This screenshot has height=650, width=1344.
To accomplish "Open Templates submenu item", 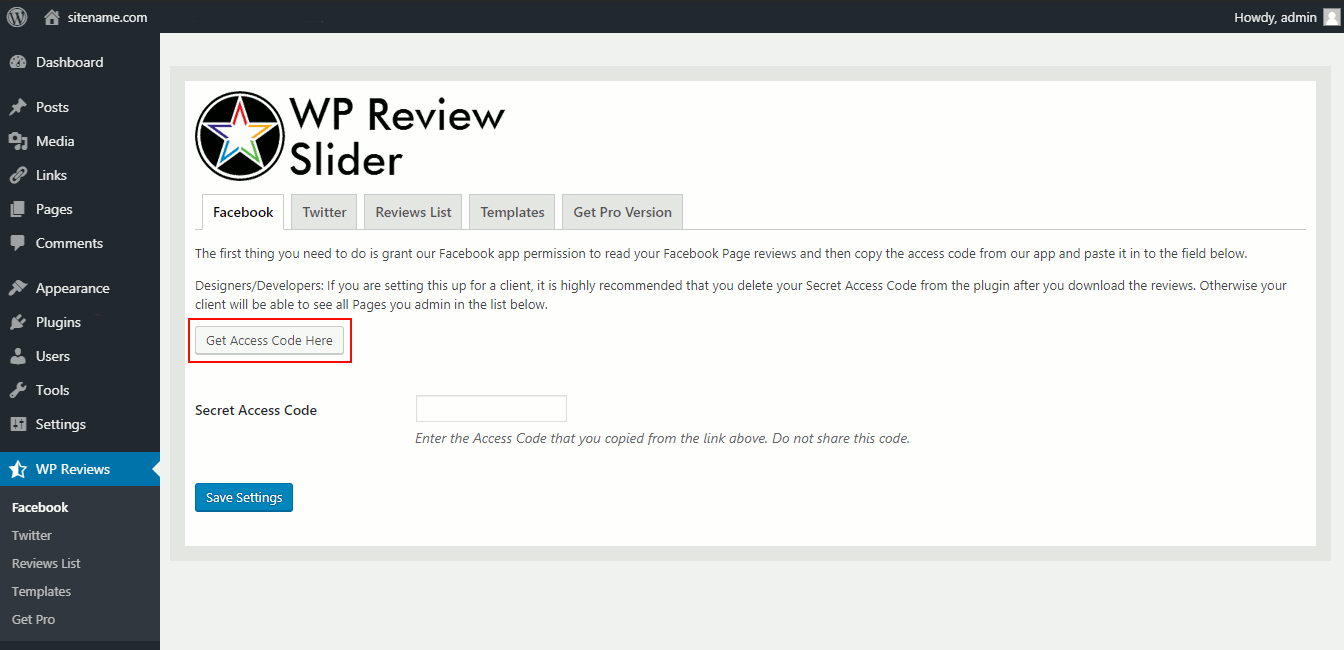I will (41, 591).
